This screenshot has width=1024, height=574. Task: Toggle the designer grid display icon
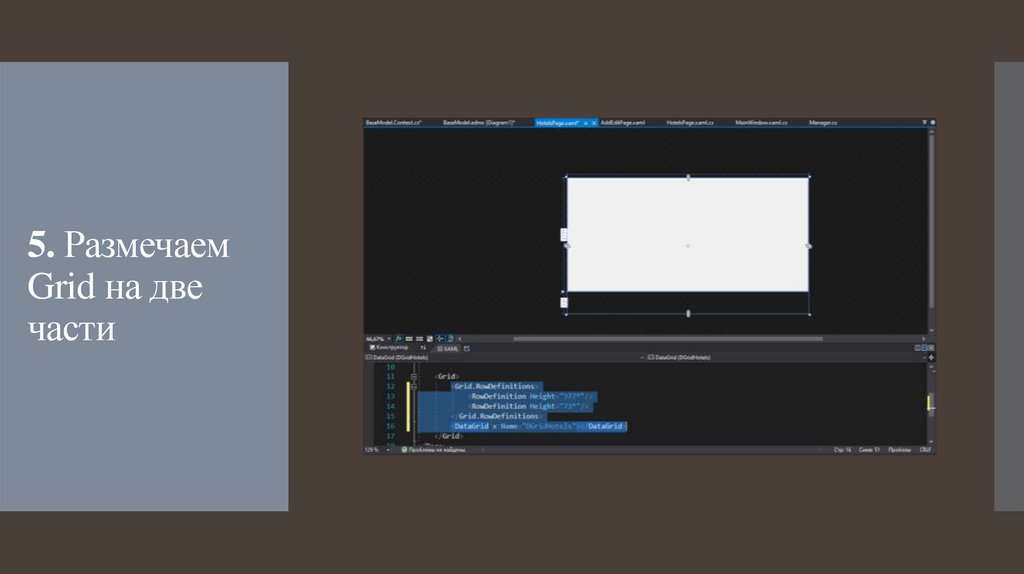[409, 338]
